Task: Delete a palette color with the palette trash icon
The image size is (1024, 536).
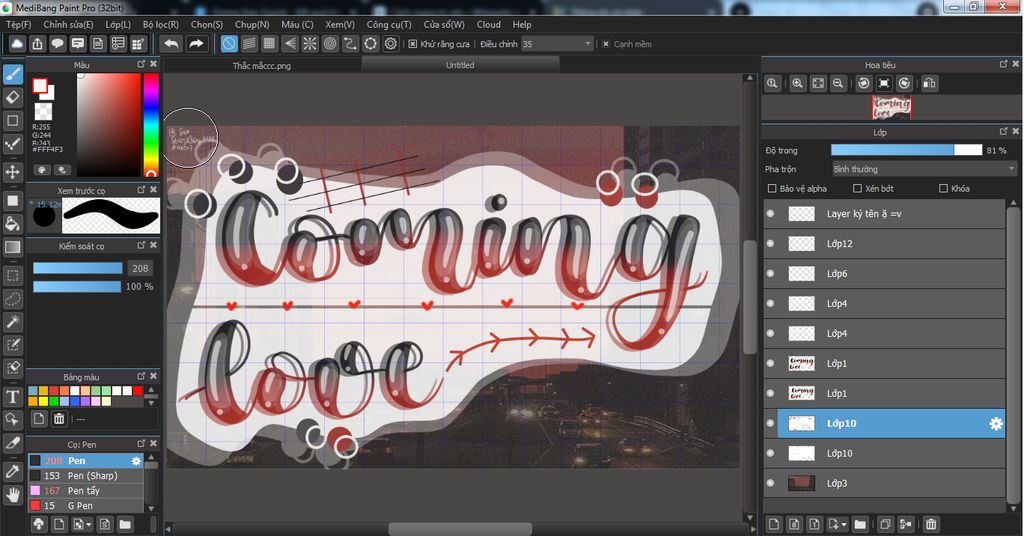Action: [x=59, y=418]
